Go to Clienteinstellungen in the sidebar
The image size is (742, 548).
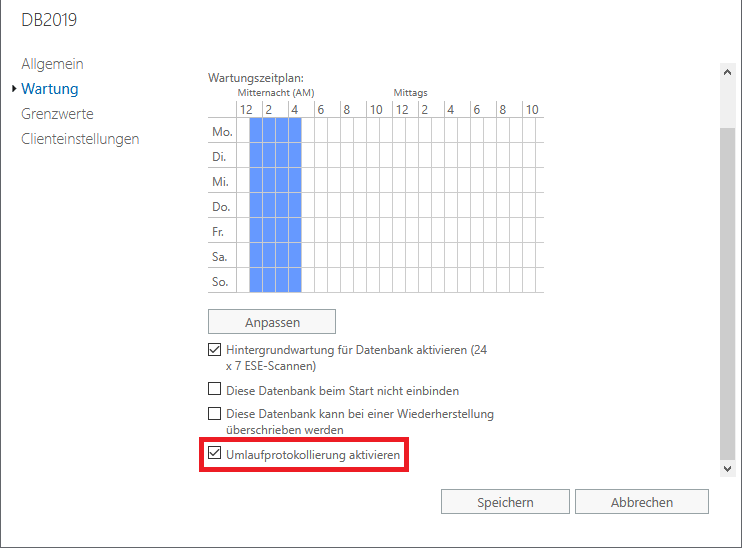80,139
